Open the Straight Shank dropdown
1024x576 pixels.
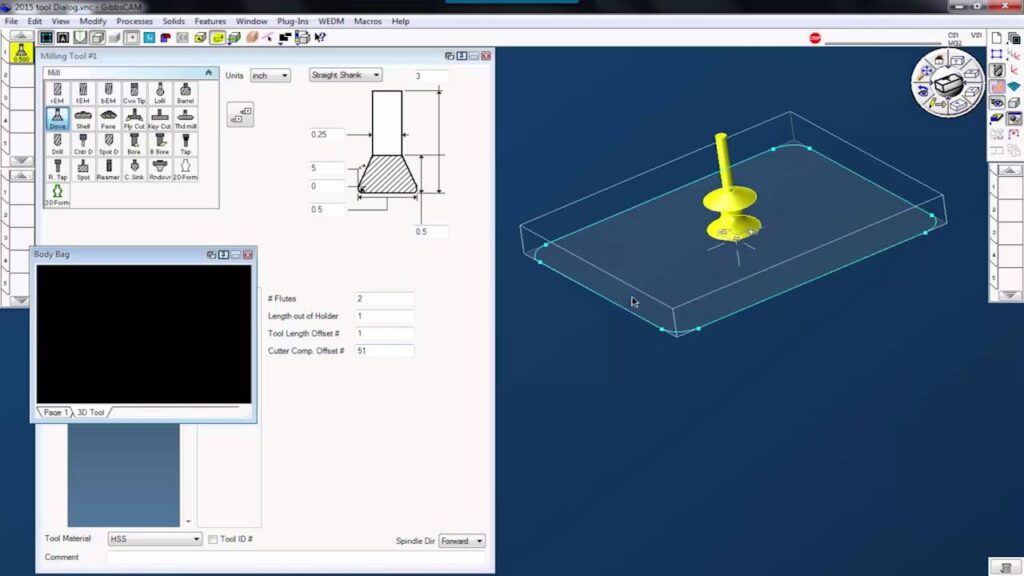tap(345, 75)
